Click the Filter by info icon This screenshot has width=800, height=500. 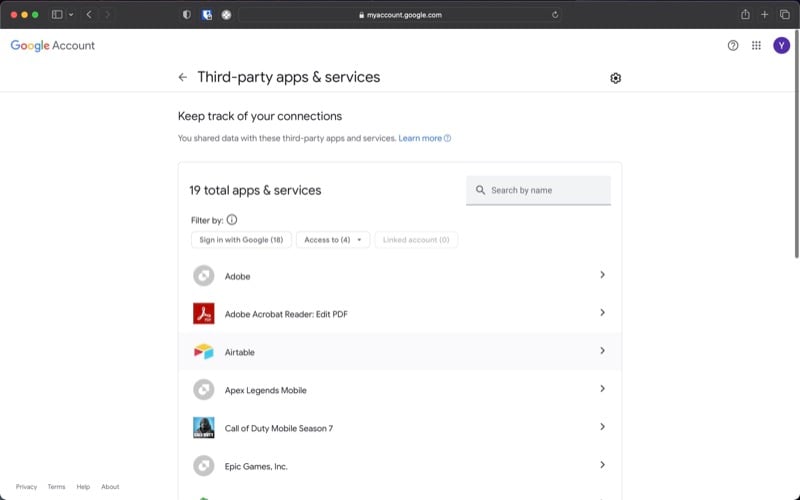[x=232, y=220]
